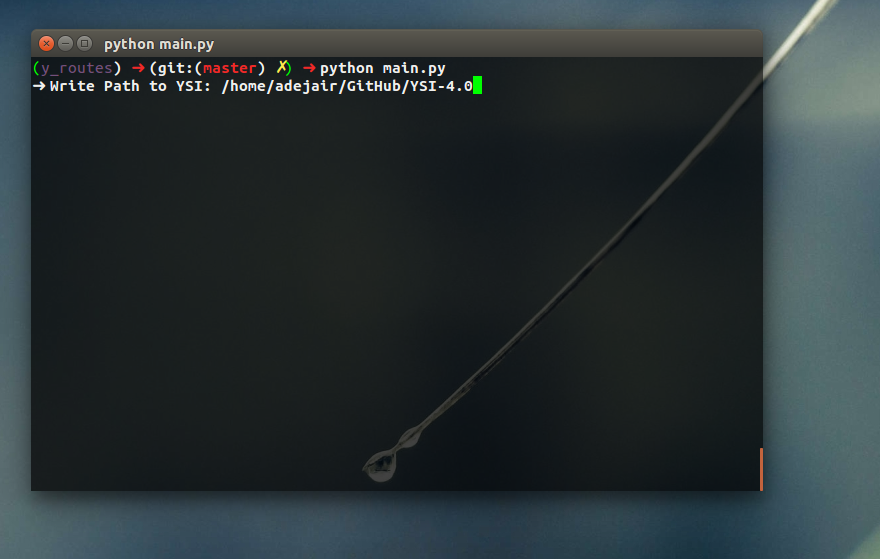Click the typed python main.py command
Image resolution: width=880 pixels, height=559 pixels.
[x=383, y=68]
